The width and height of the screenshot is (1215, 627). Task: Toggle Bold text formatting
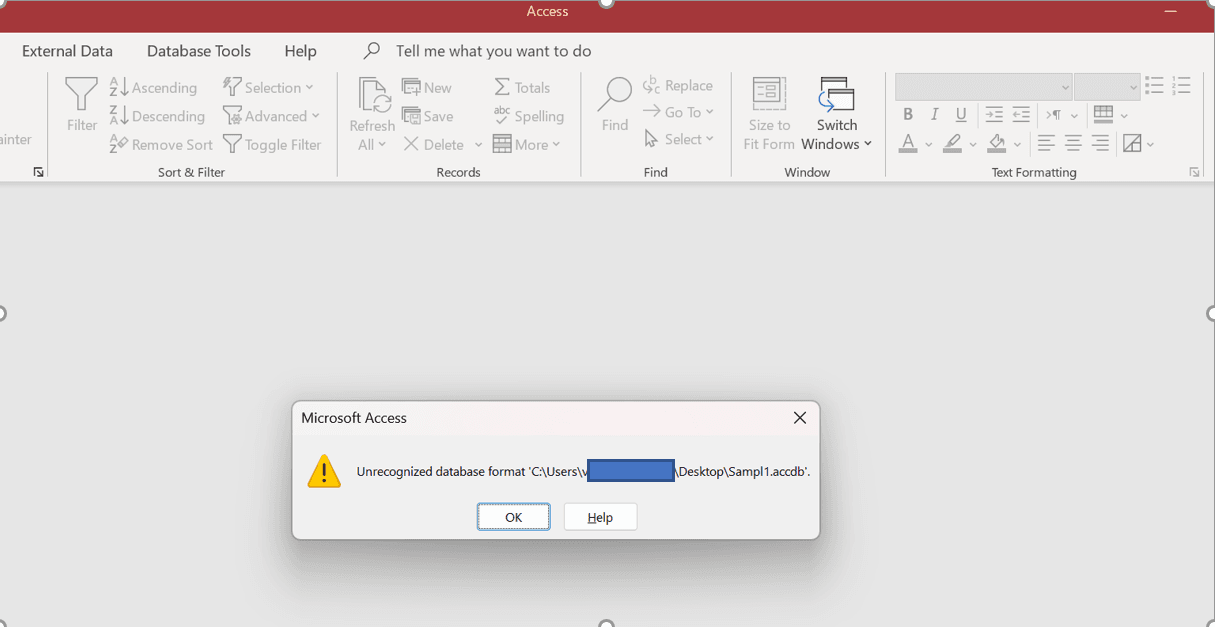[x=908, y=115]
